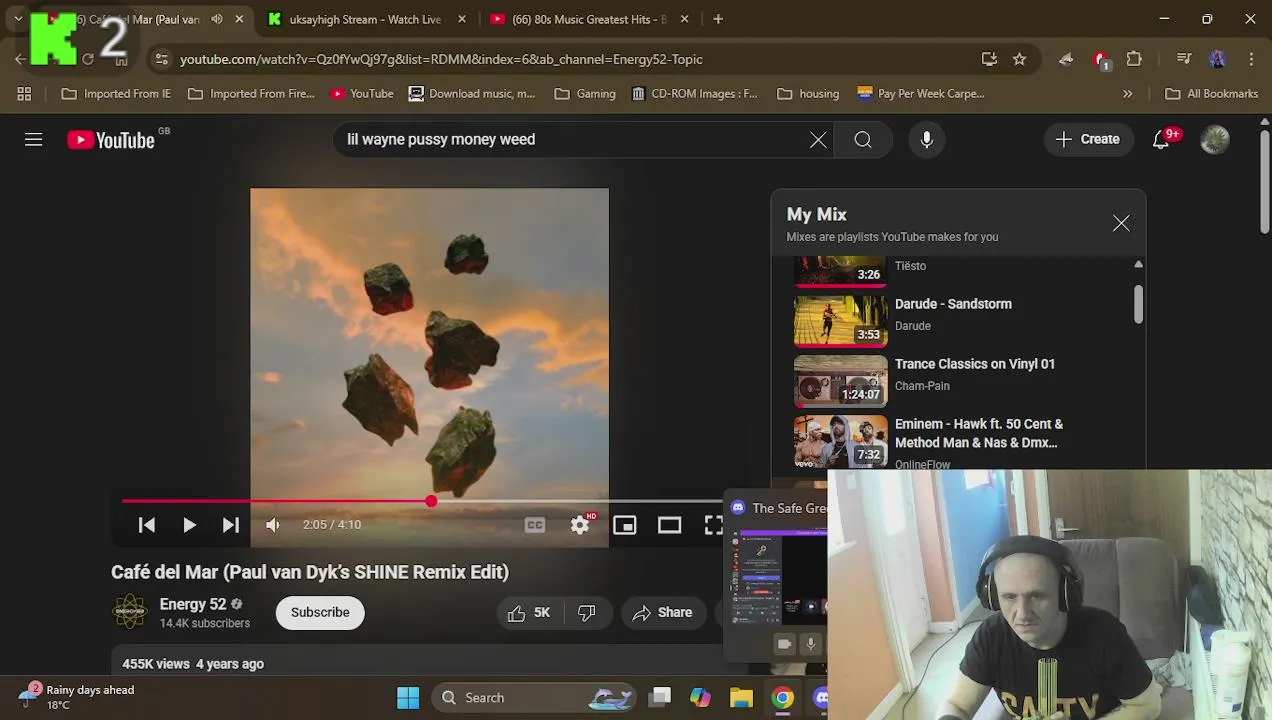Like this video
The width and height of the screenshot is (1272, 720).
click(x=529, y=613)
